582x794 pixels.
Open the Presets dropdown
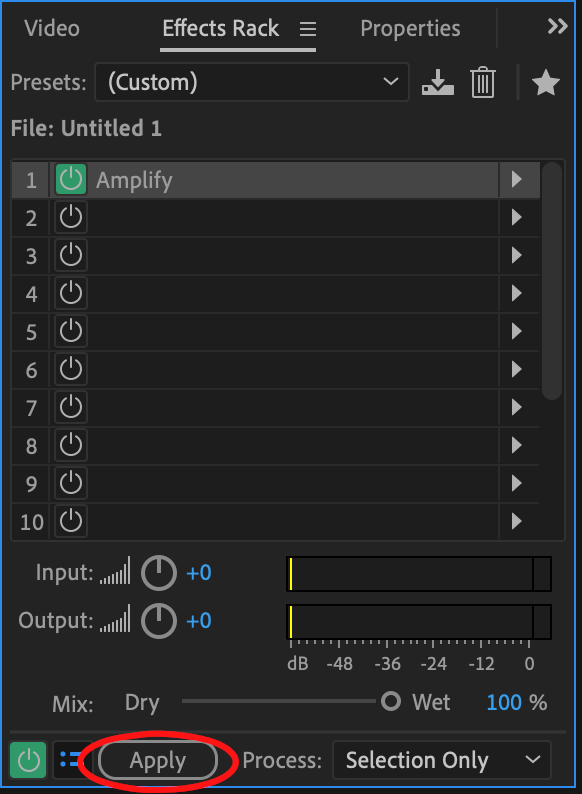(252, 82)
